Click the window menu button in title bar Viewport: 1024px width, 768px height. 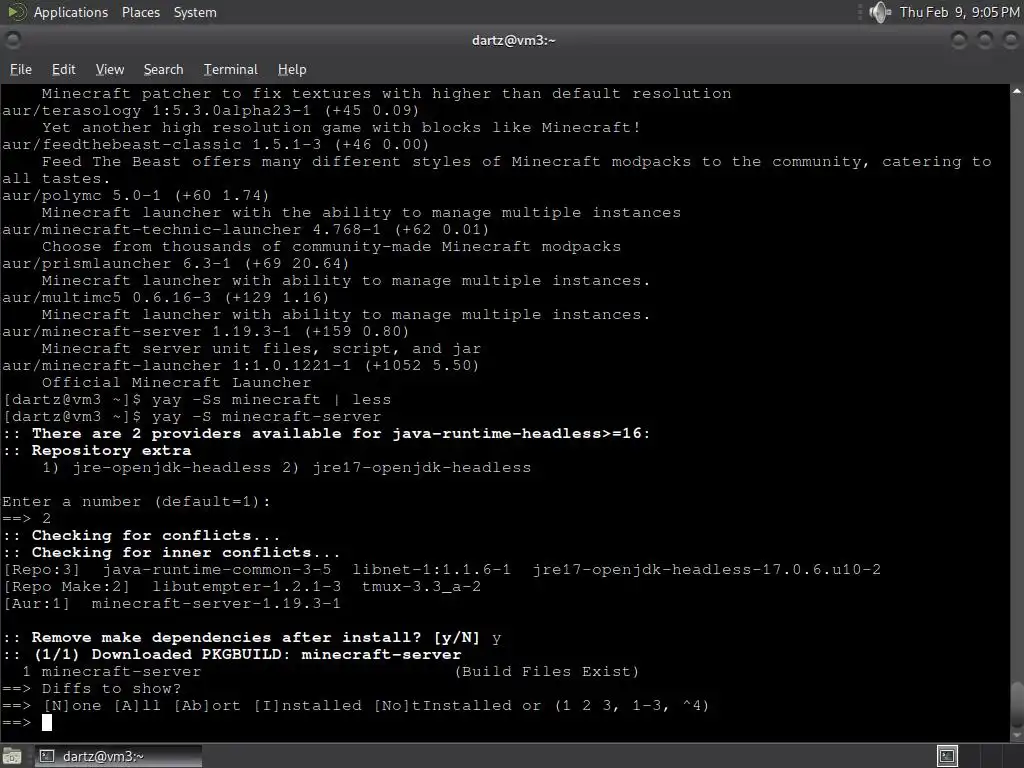tap(12, 40)
